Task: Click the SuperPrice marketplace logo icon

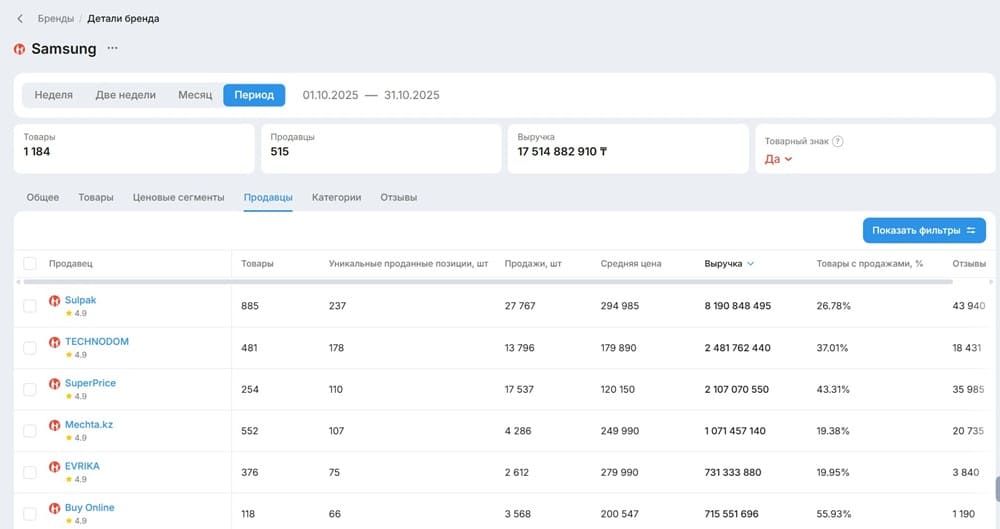Action: pyautogui.click(x=55, y=384)
